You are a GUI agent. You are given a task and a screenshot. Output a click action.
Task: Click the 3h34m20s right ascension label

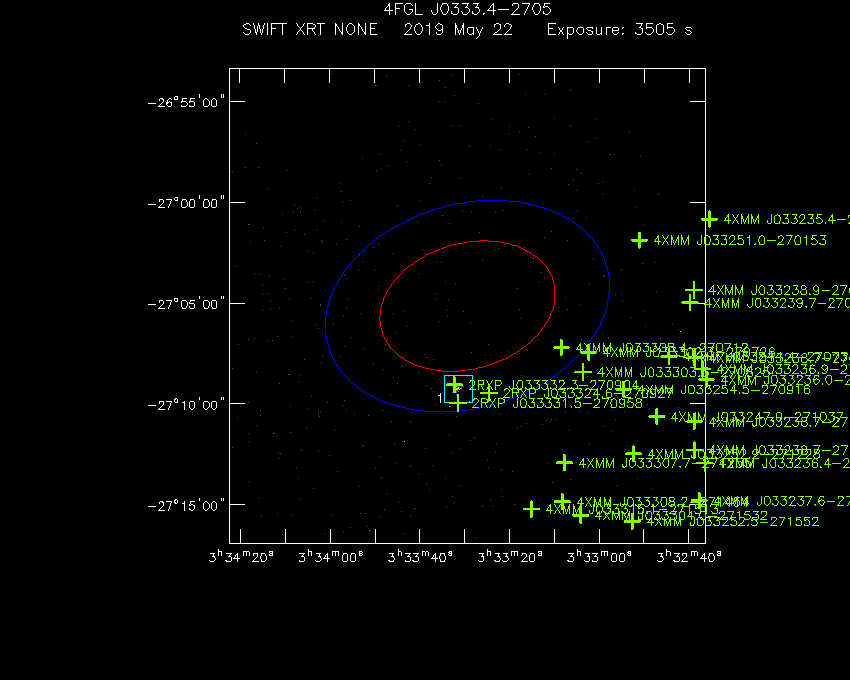tap(241, 556)
